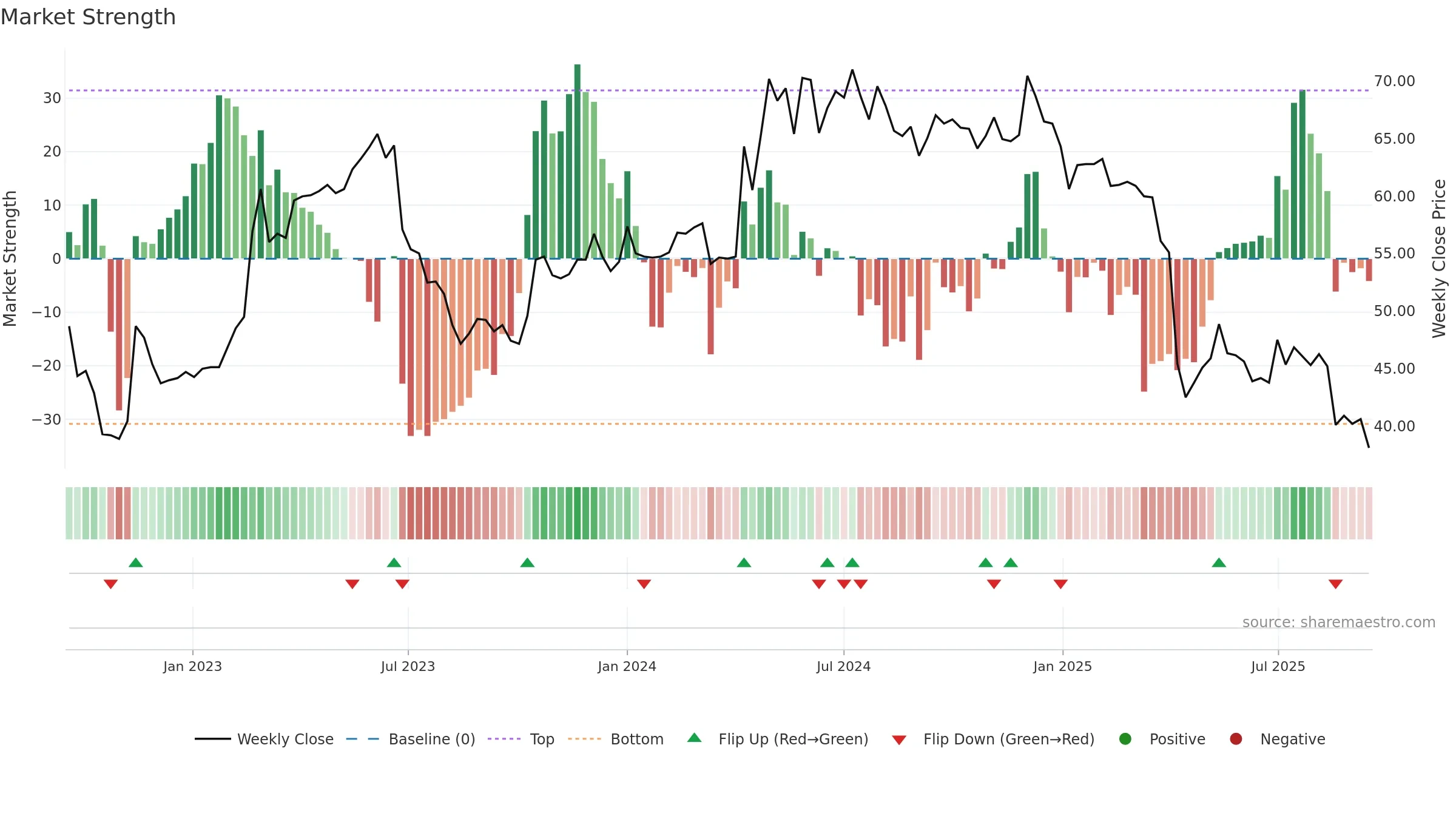Image resolution: width=1456 pixels, height=819 pixels.
Task: Click the red Flip Down triangle in the legend
Action: coord(899,740)
